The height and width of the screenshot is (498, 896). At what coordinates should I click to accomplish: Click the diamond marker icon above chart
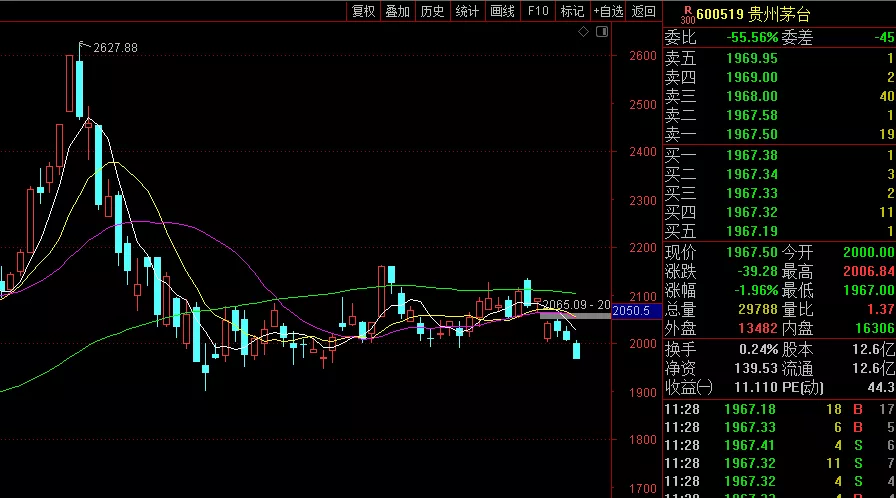tap(583, 32)
